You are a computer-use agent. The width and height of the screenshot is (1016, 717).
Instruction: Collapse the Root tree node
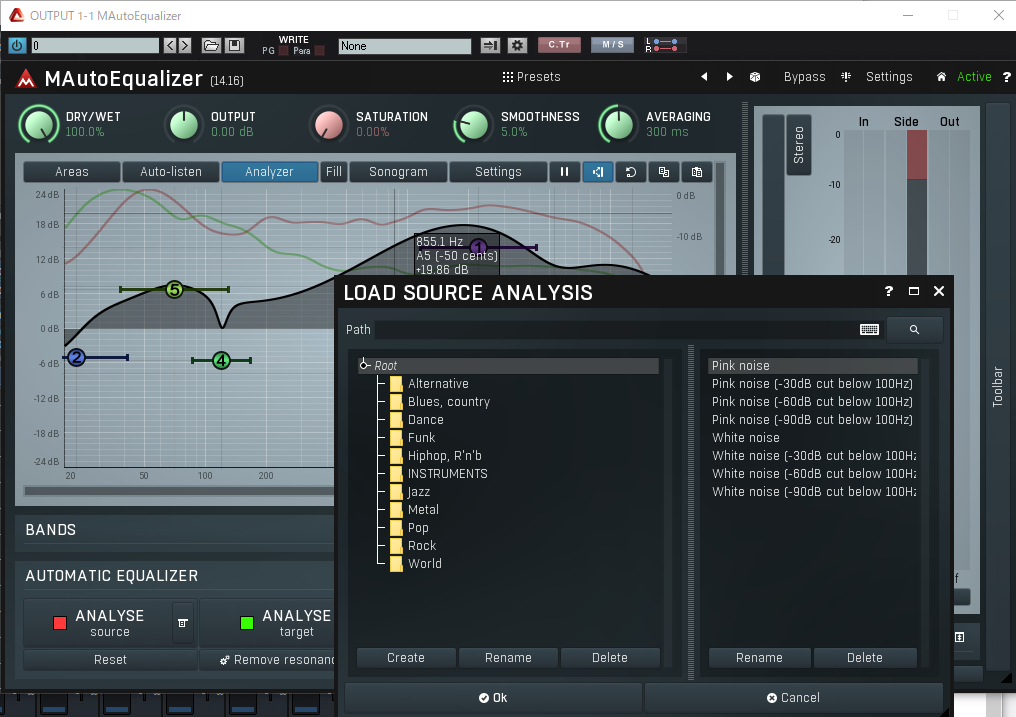(365, 365)
